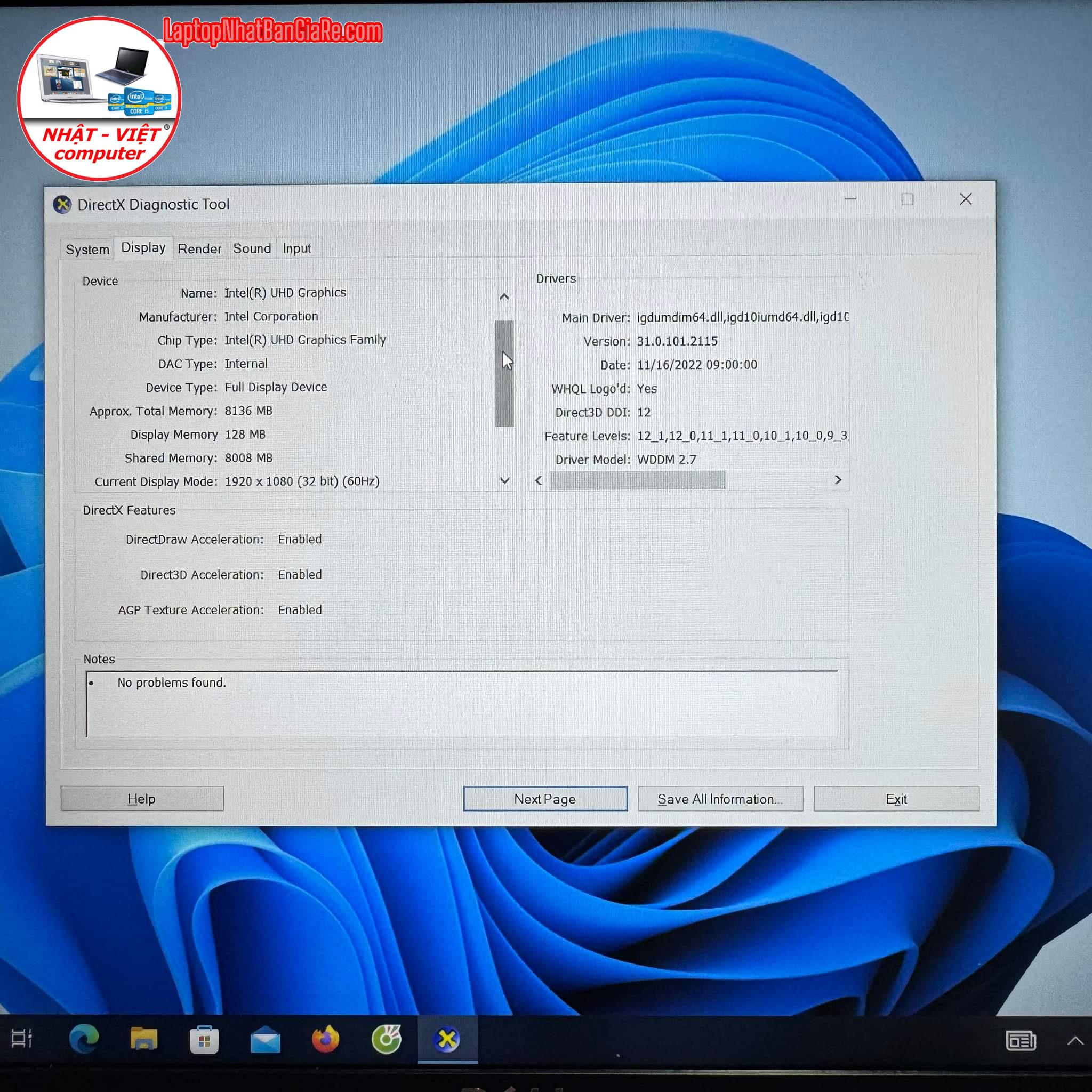
Task: Switch to the Sound tab
Action: 252,248
